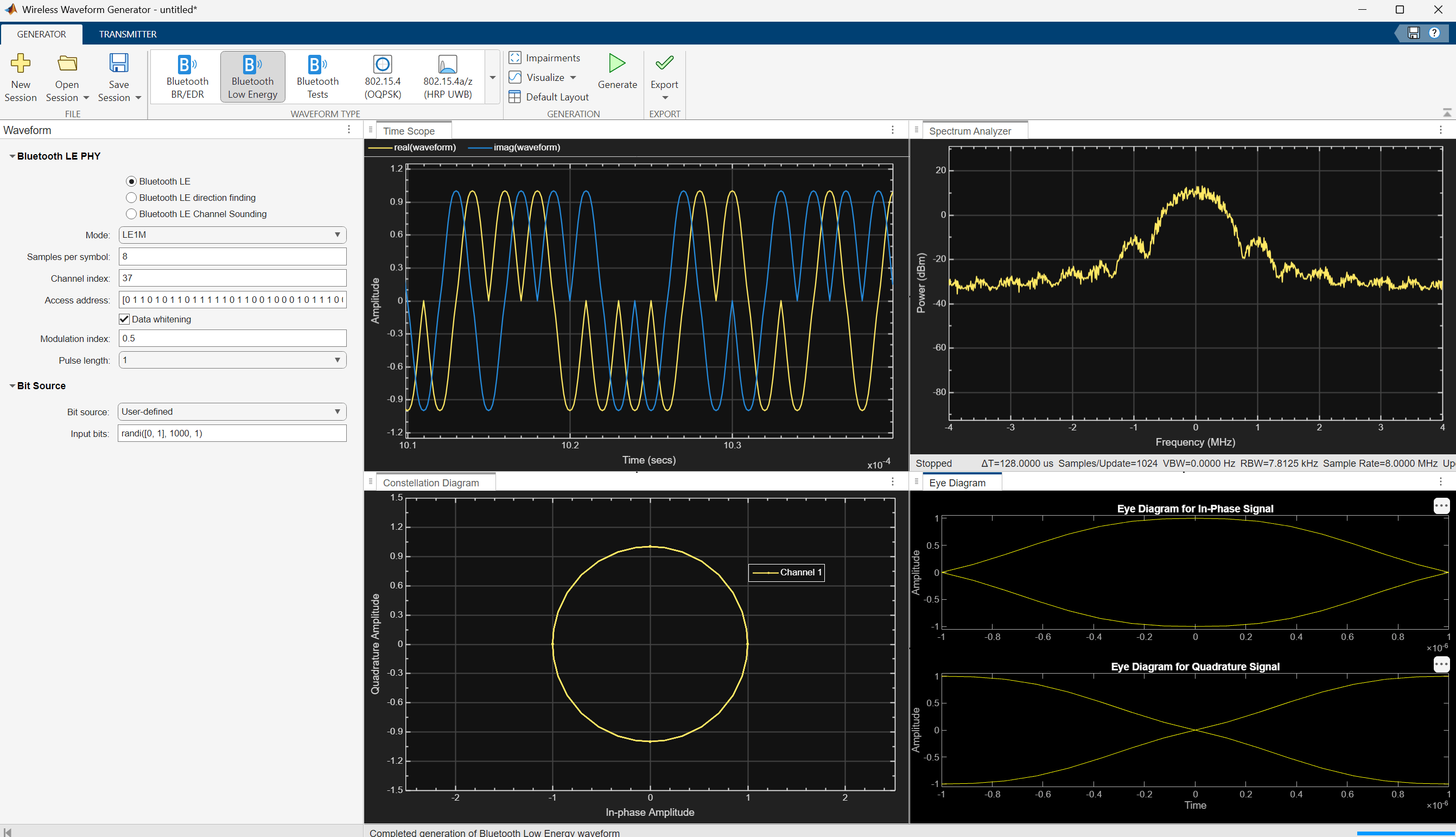Open the Bit source dropdown showing User-defined
The image size is (1456, 837).
tap(232, 411)
